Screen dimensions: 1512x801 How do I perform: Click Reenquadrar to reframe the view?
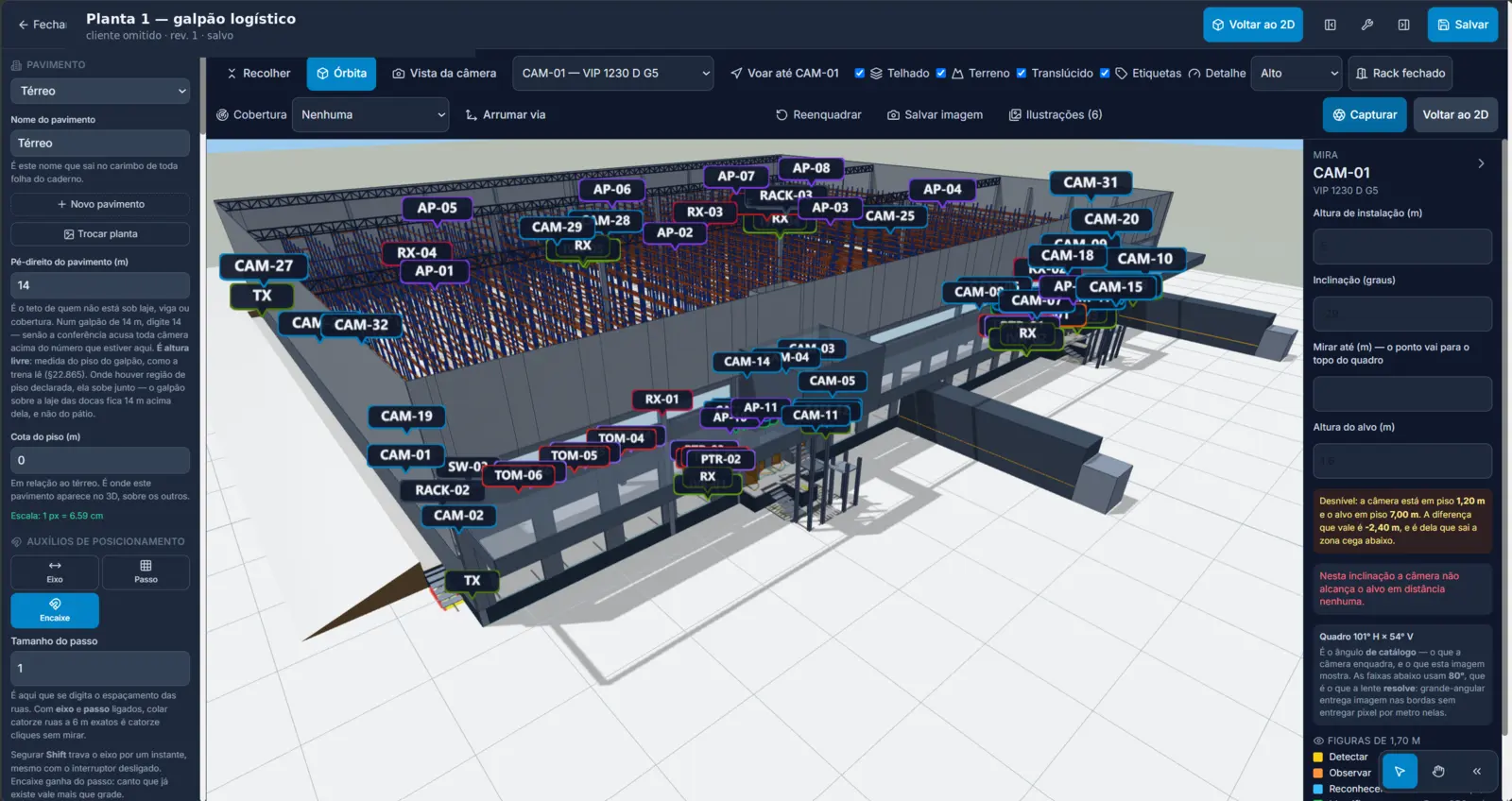[x=818, y=114]
